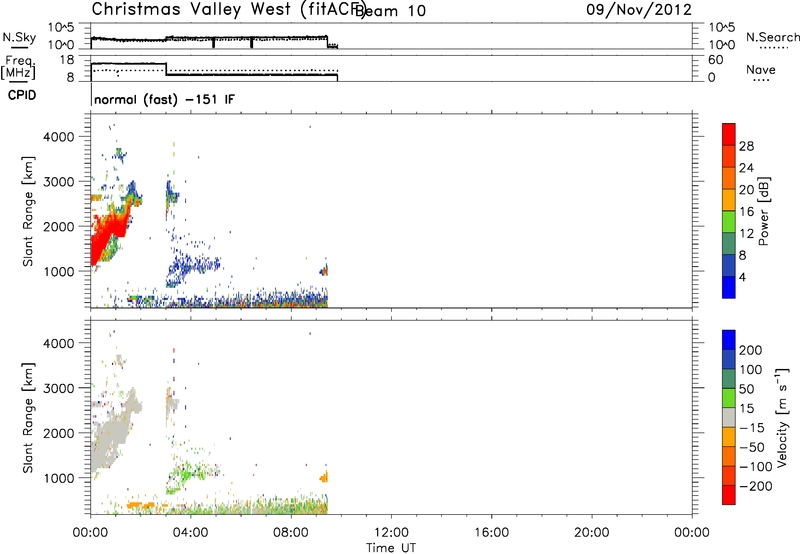Pick the green 15–50 velocity colorbar segment
800x554 pixels.
point(729,398)
